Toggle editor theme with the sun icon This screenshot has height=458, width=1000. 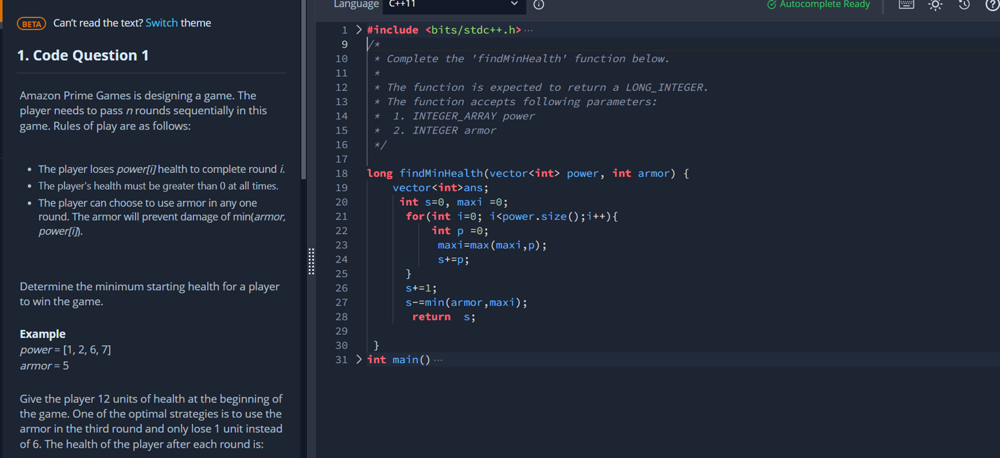pos(935,4)
